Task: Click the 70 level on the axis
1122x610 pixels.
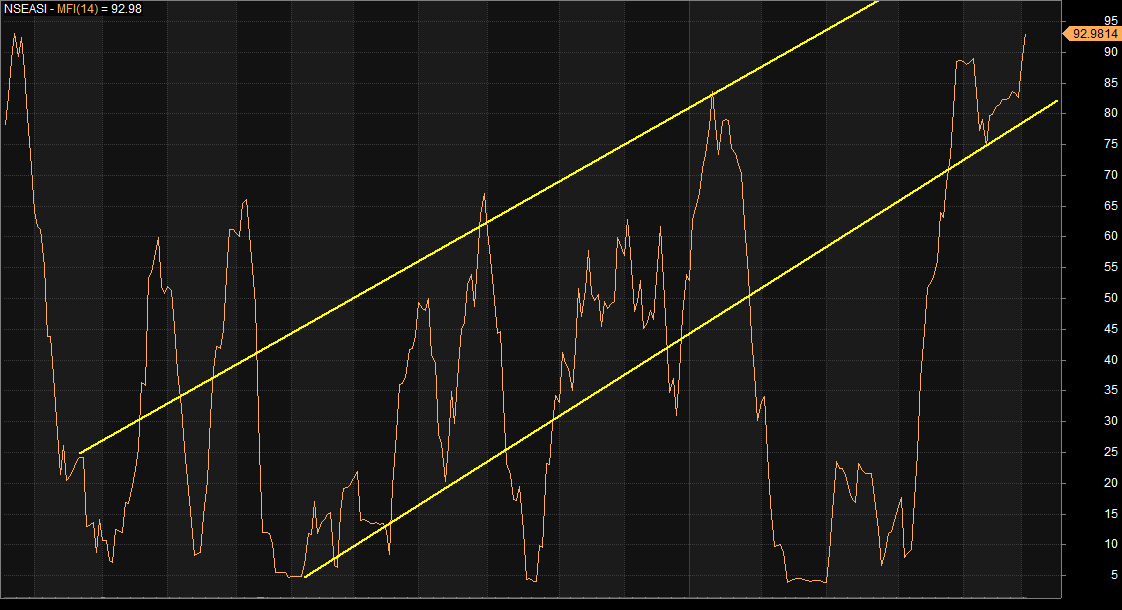Action: coord(1111,175)
